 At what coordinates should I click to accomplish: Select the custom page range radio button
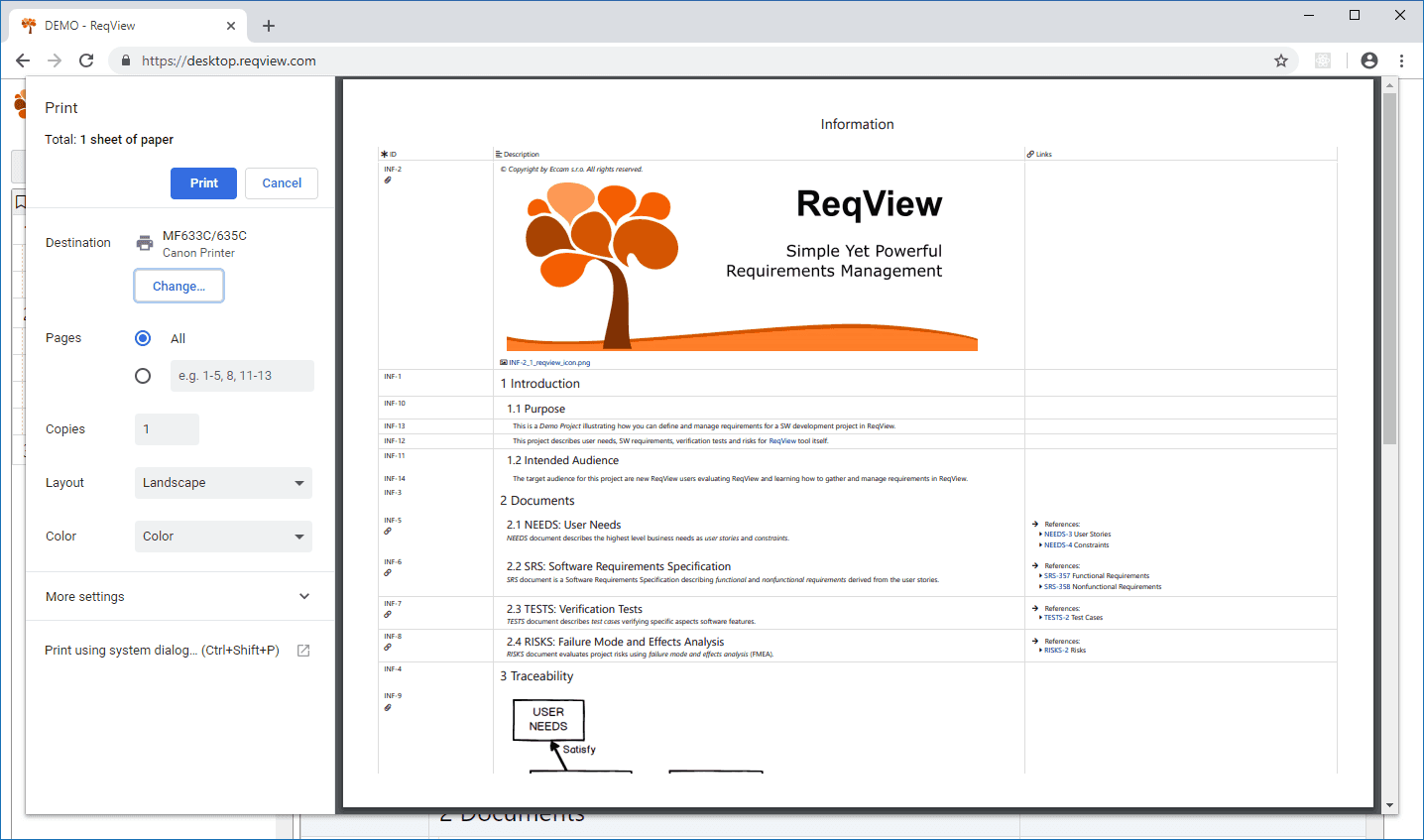tap(143, 376)
